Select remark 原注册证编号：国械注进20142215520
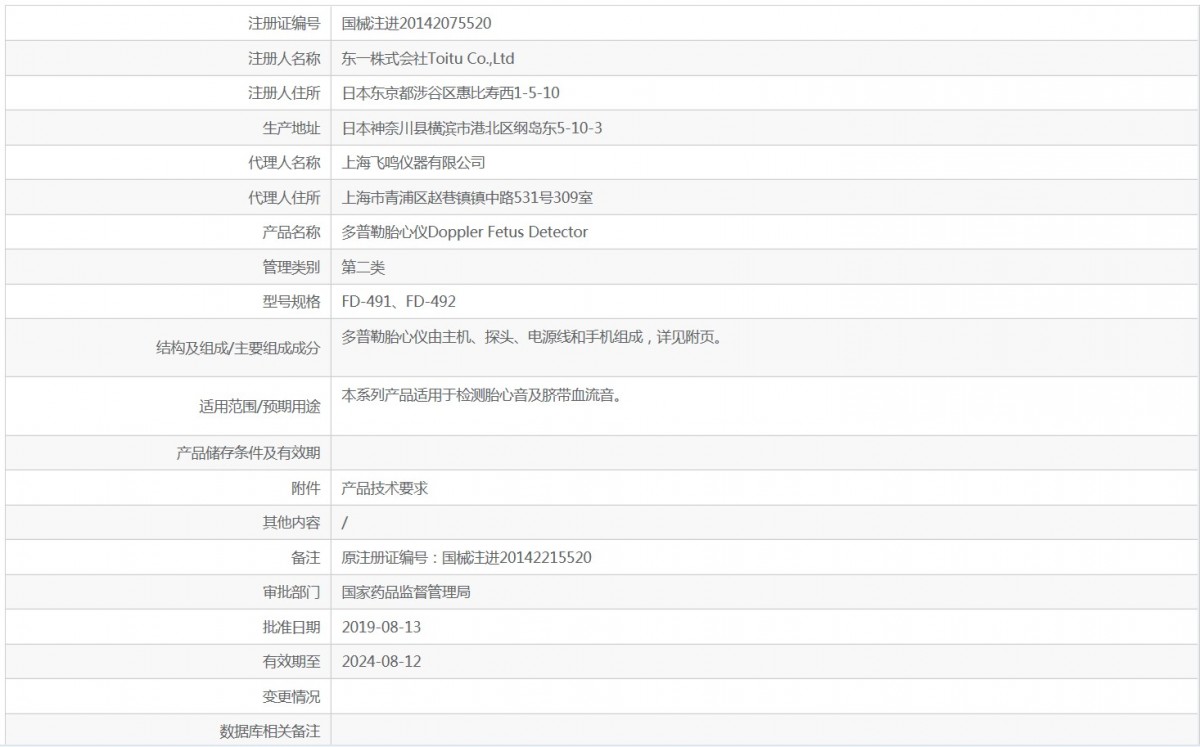 [467, 557]
